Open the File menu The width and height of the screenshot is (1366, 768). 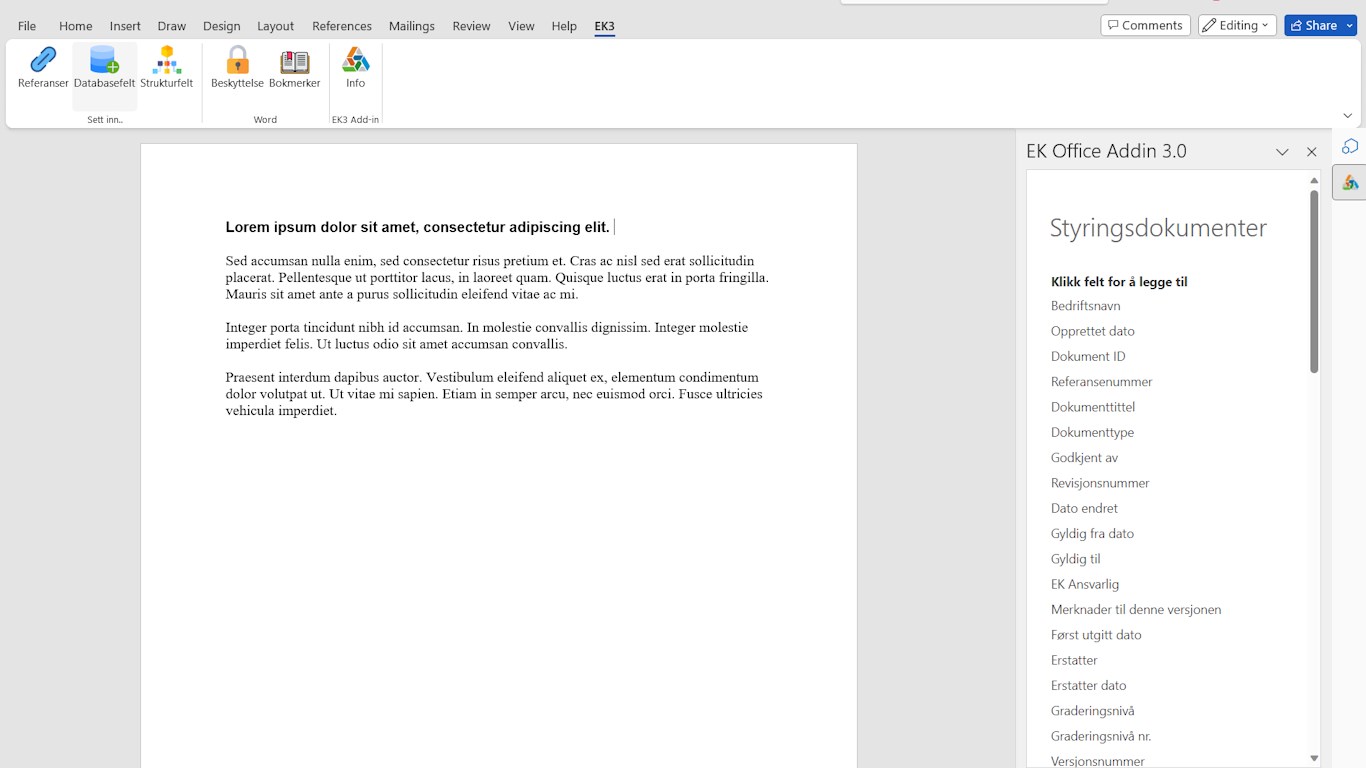(x=27, y=26)
